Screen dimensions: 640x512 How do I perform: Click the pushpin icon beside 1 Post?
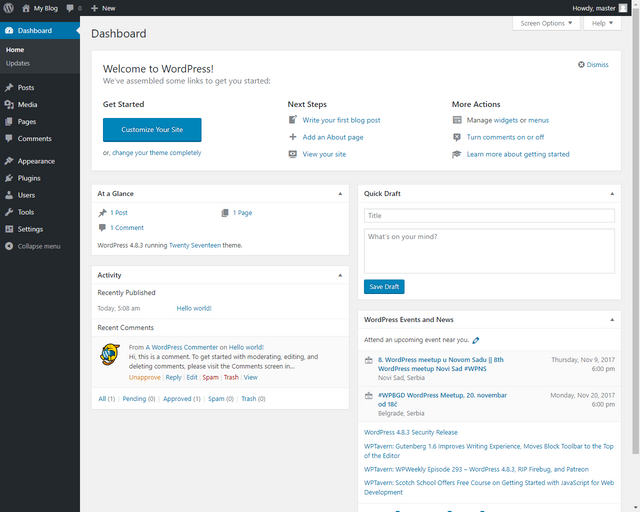(x=102, y=213)
